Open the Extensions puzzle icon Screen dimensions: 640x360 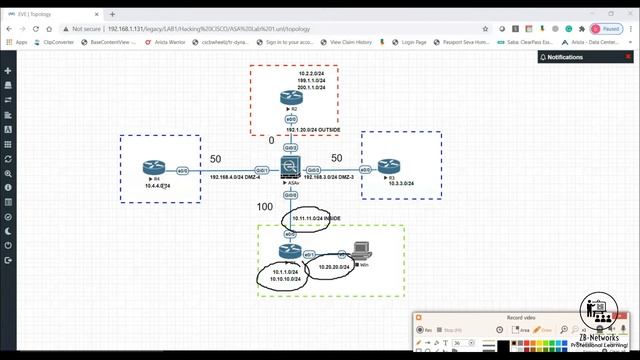pyautogui.click(x=582, y=29)
